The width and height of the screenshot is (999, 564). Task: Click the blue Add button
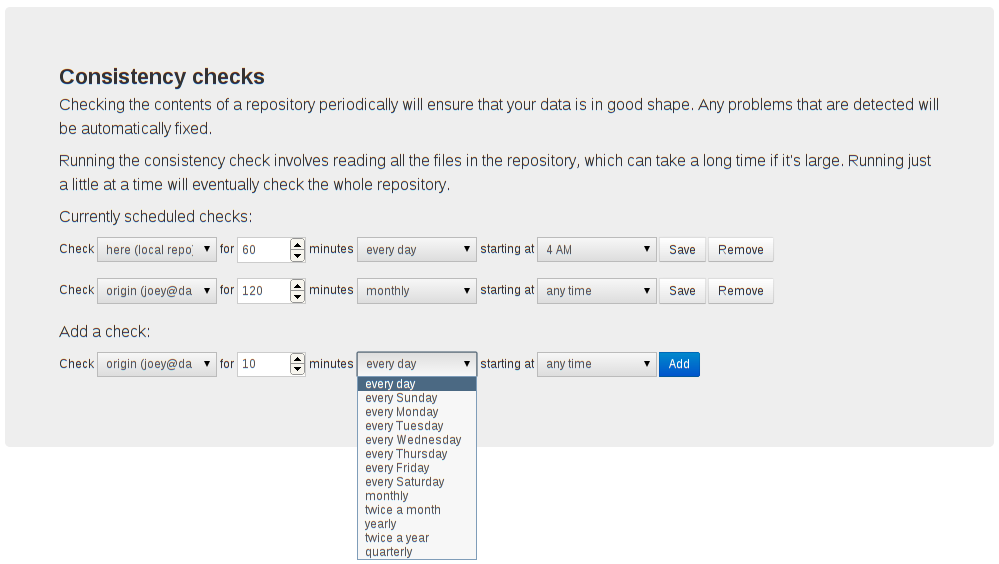679,364
